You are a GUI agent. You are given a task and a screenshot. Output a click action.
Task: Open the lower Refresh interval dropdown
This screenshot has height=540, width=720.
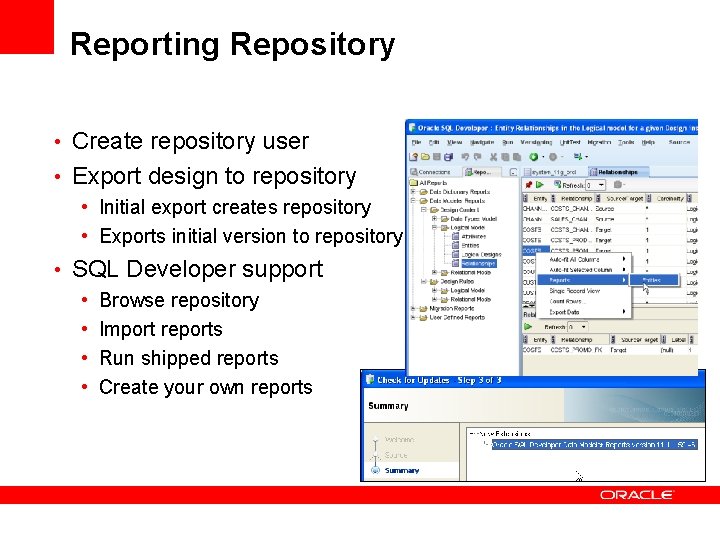click(x=583, y=327)
